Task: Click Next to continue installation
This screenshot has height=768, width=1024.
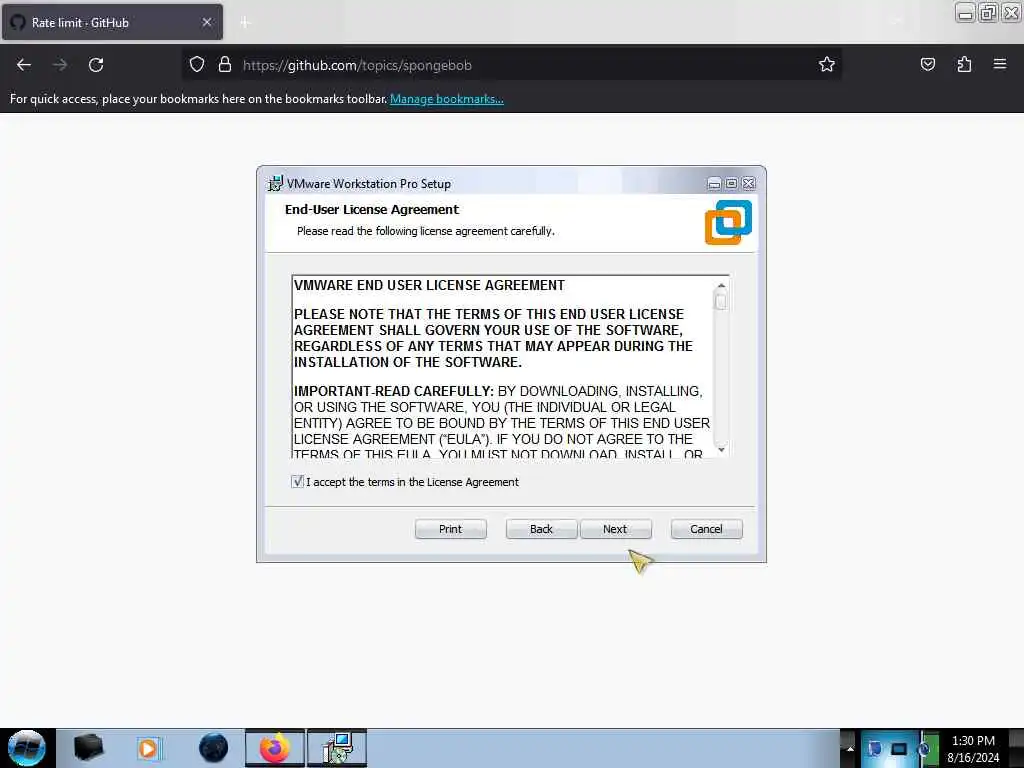Action: point(615,529)
